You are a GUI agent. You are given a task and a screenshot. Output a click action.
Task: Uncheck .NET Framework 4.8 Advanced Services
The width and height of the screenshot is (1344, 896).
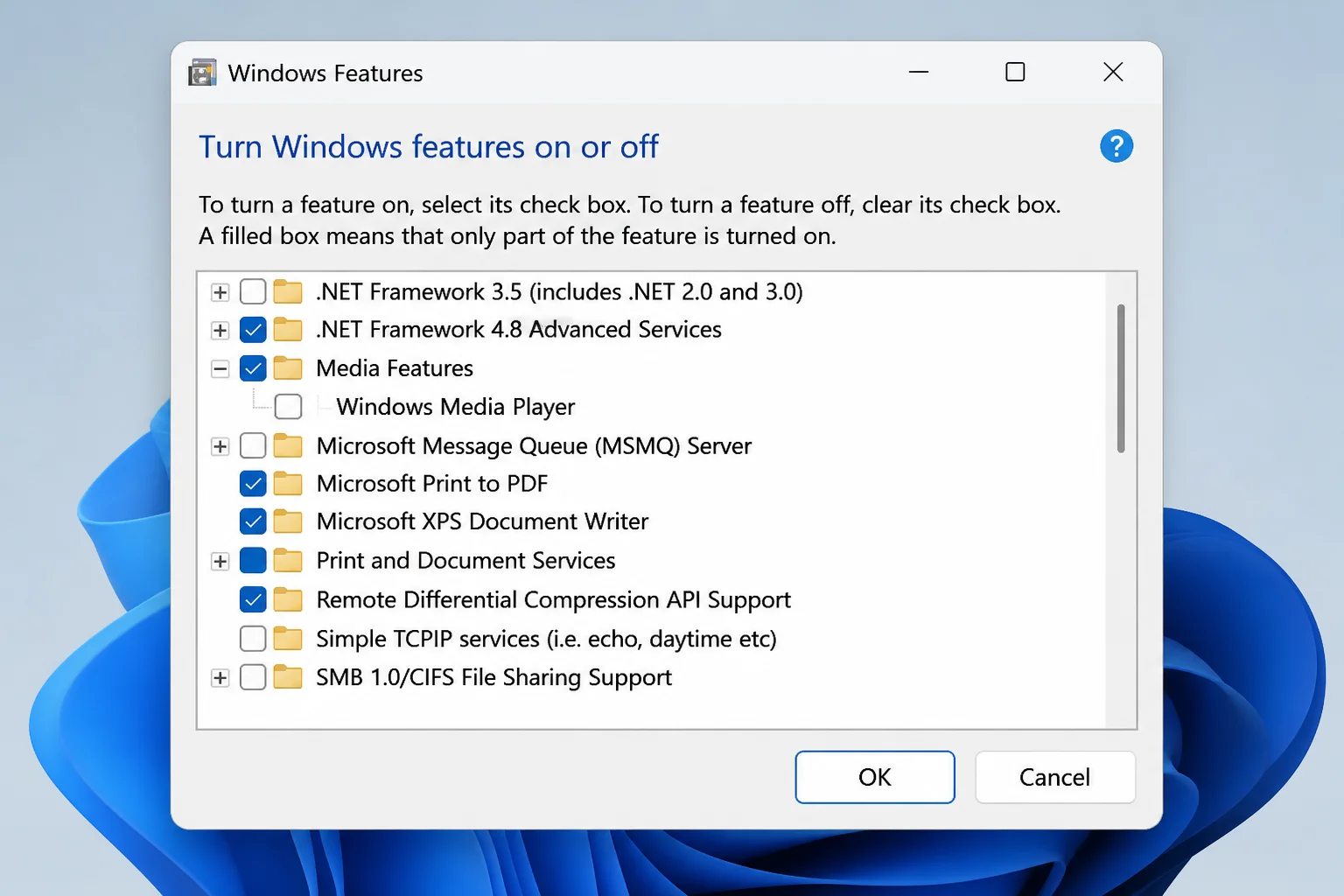253,330
